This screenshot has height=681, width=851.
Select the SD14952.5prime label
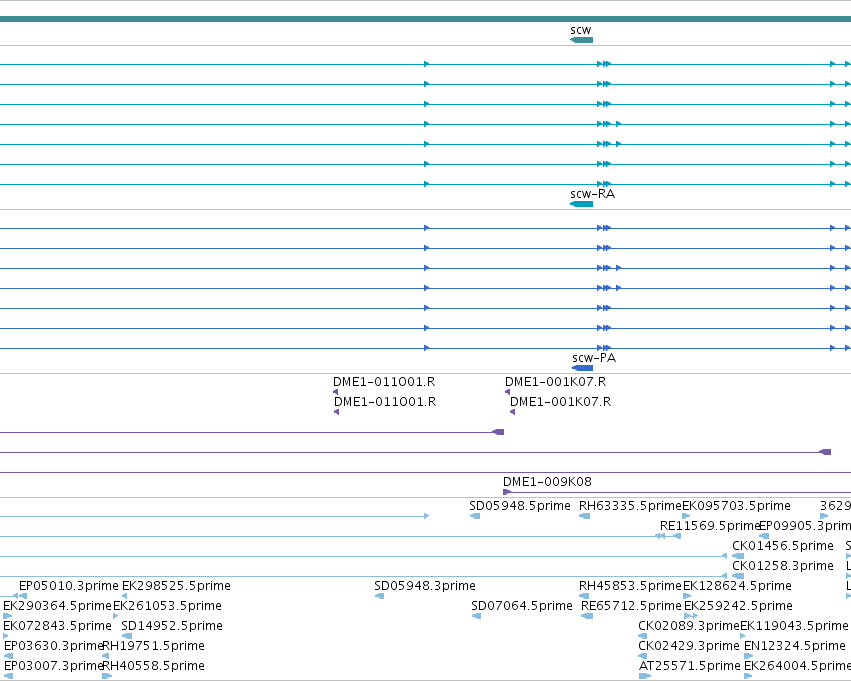point(172,626)
